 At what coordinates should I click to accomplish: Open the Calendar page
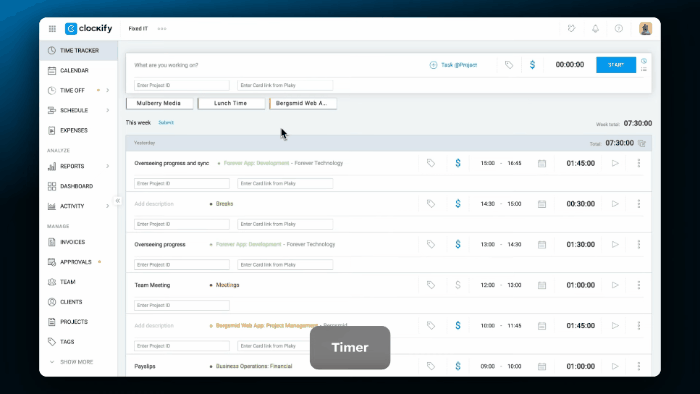pyautogui.click(x=79, y=71)
